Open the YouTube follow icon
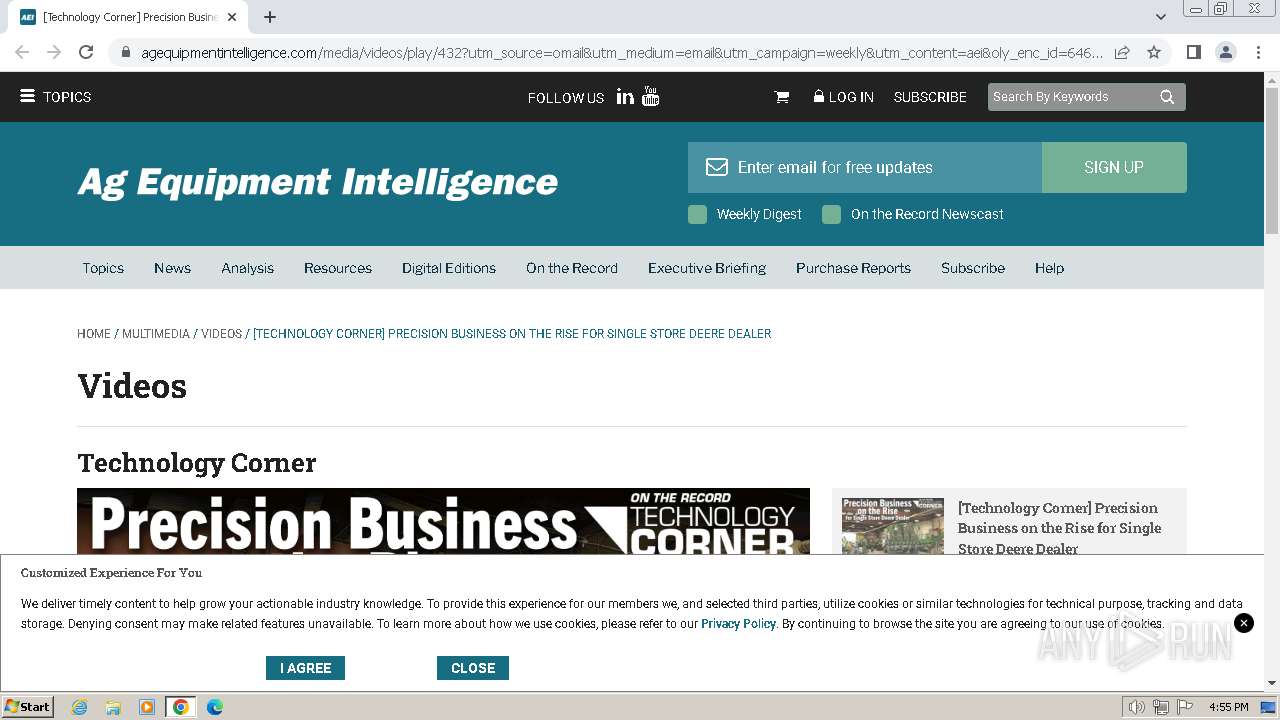Image resolution: width=1280 pixels, height=720 pixels. [651, 96]
